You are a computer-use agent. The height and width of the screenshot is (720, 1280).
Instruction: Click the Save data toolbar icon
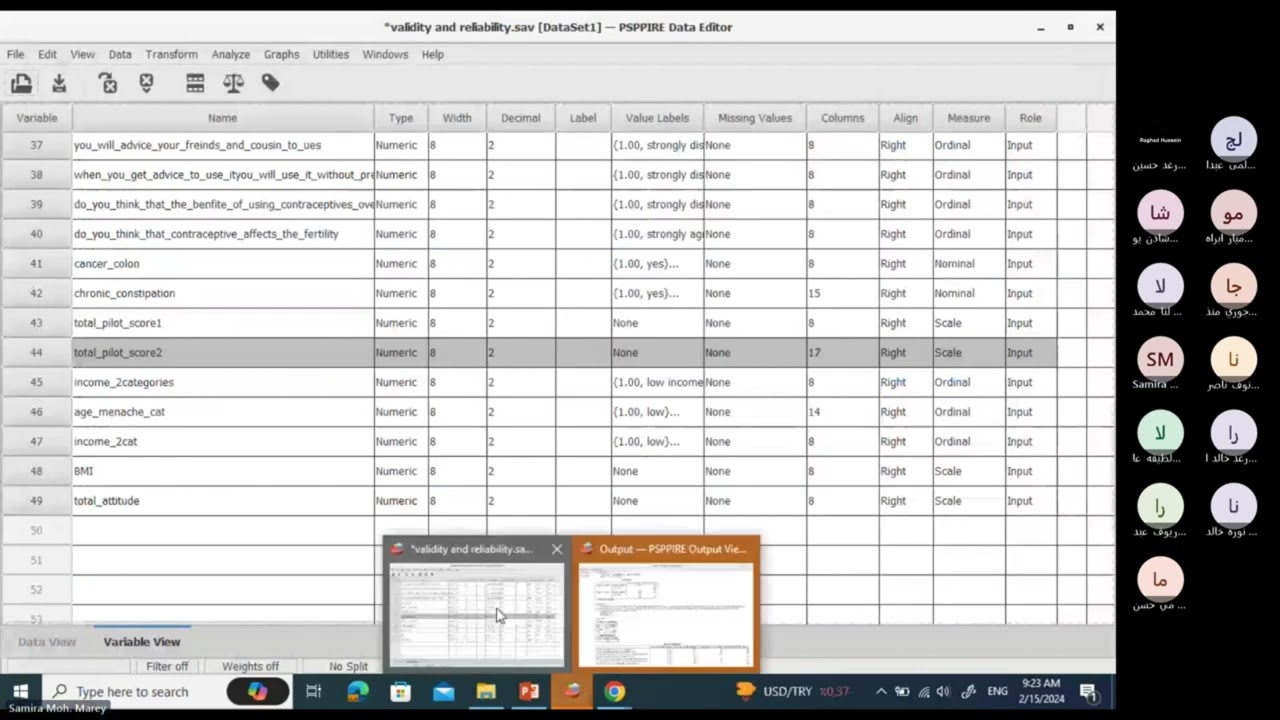(x=59, y=84)
